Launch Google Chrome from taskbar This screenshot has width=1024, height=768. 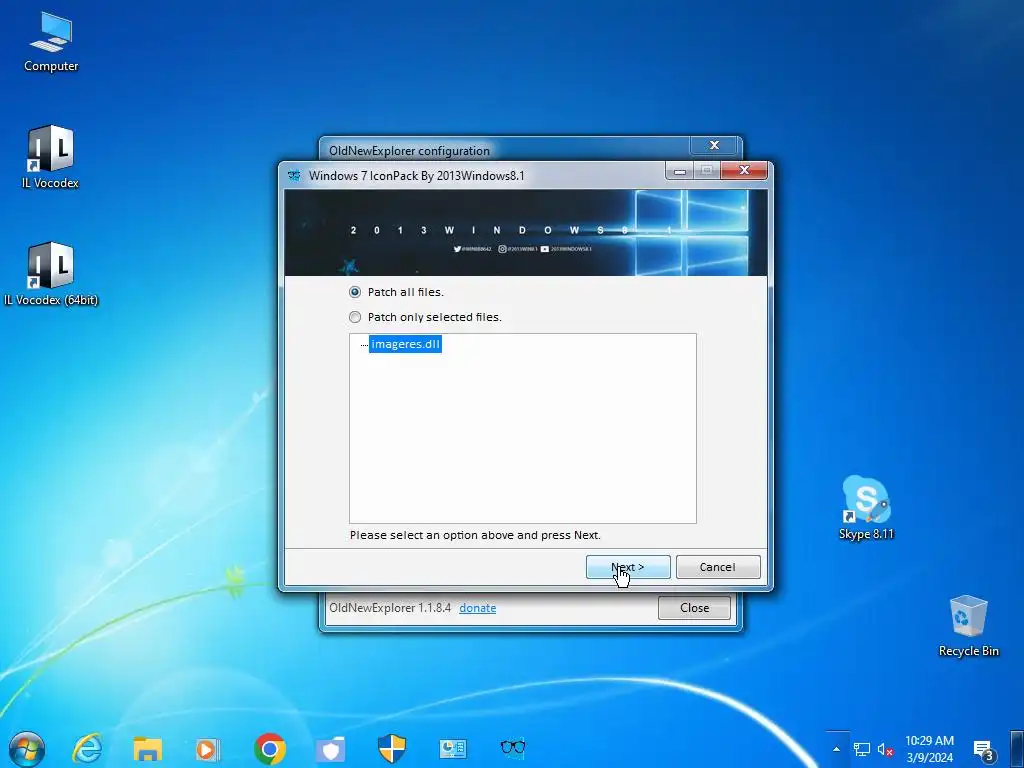tap(270, 748)
